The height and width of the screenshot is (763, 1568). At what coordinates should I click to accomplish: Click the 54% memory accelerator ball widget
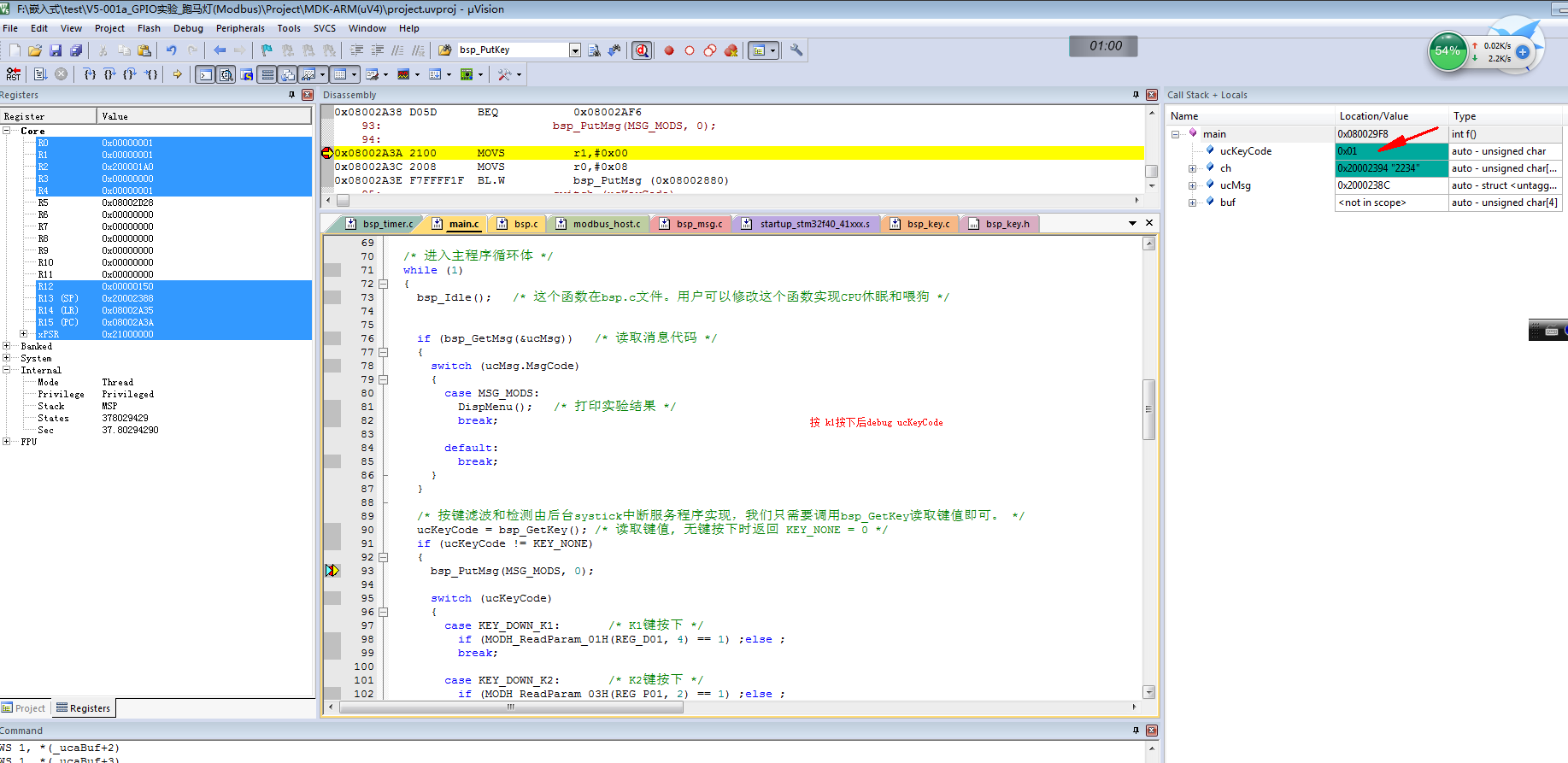[1448, 51]
